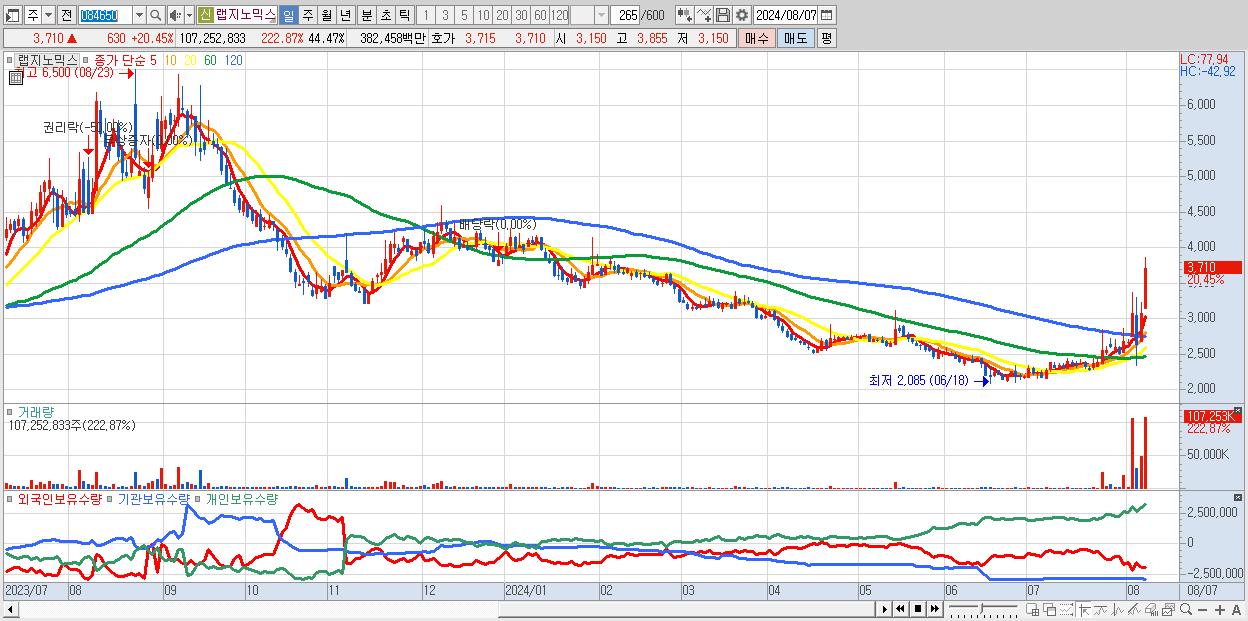Select the 5 interval preset
This screenshot has height=621, width=1248.
click(x=464, y=15)
